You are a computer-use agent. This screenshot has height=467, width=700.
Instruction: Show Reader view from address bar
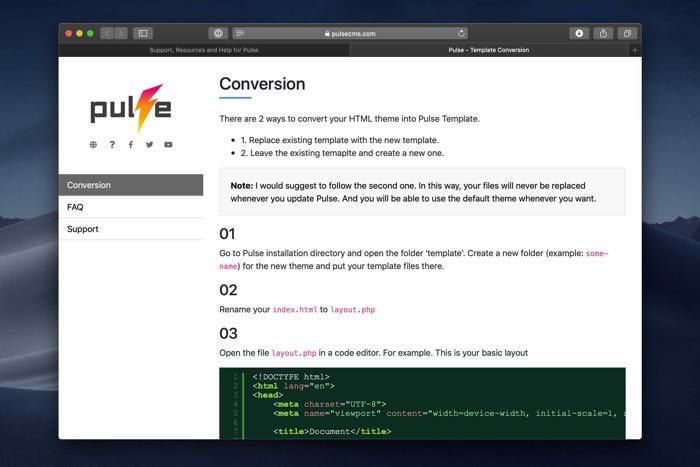click(240, 33)
